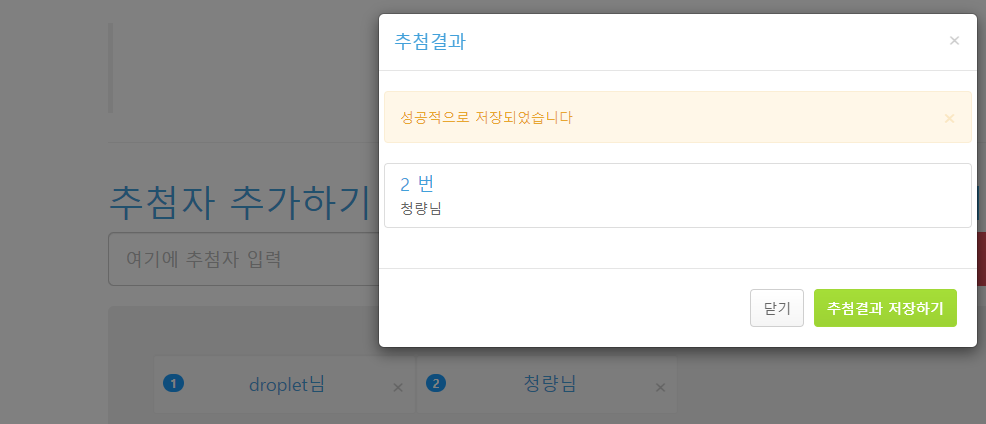
Task: Click the vertical gray bar at upper left
Action: pyautogui.click(x=110, y=68)
